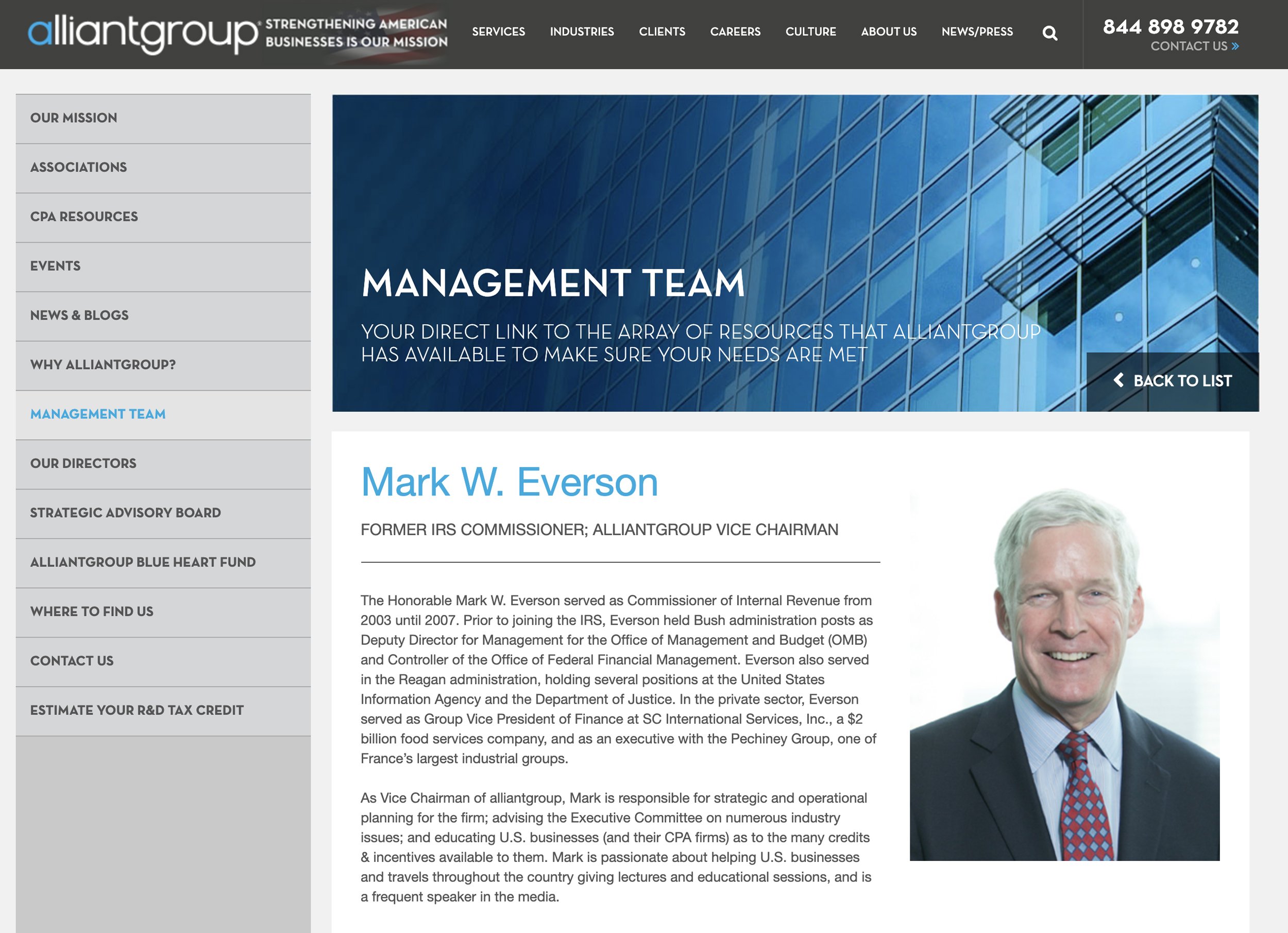Click the alliantgroup logo

click(143, 34)
